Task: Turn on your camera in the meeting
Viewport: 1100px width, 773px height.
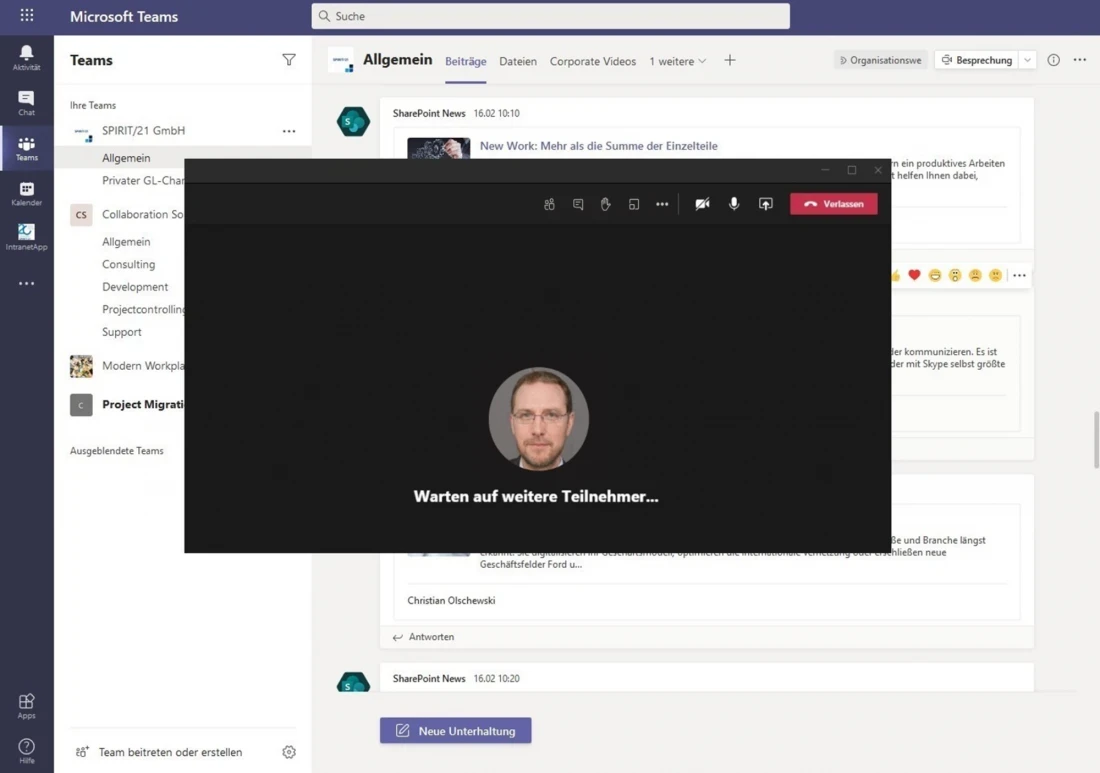Action: pos(702,204)
